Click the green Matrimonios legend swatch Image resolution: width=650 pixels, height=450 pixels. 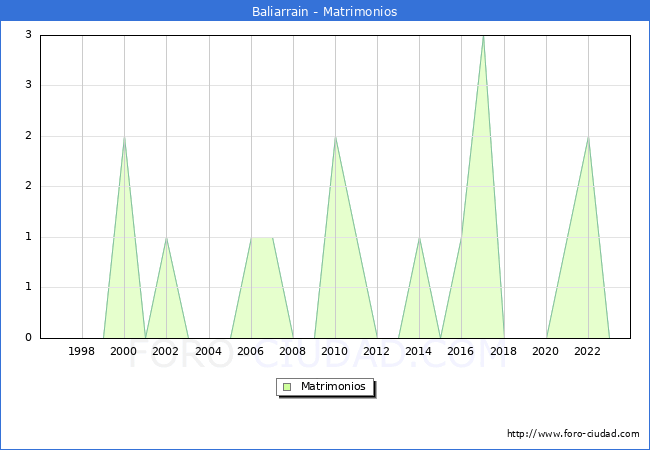click(286, 387)
